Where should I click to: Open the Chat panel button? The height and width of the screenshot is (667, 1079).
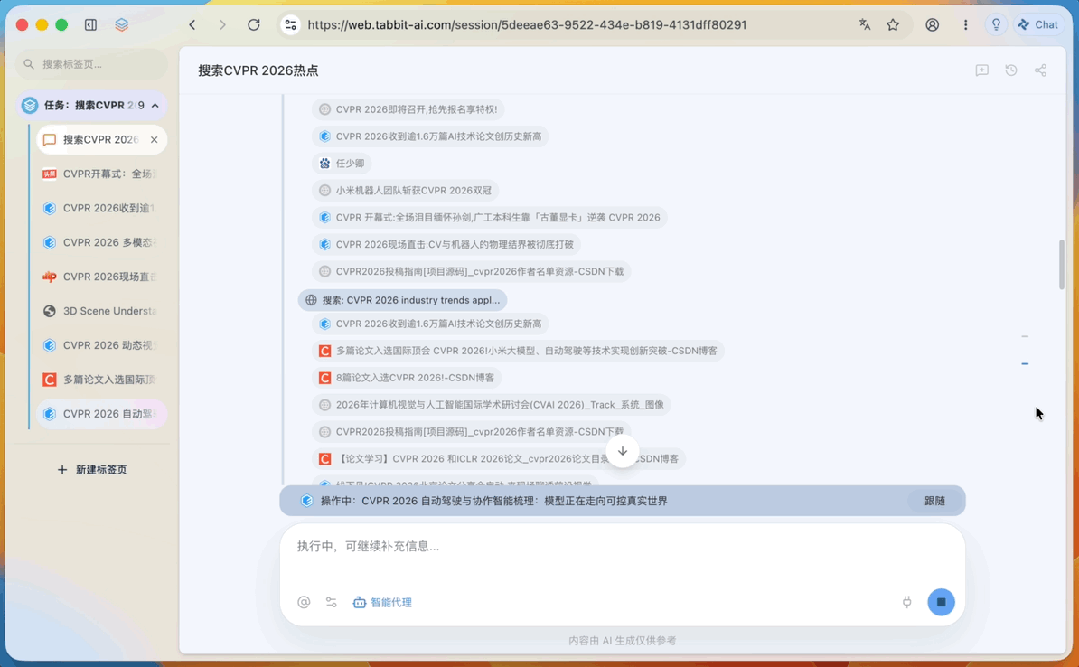(x=1038, y=25)
